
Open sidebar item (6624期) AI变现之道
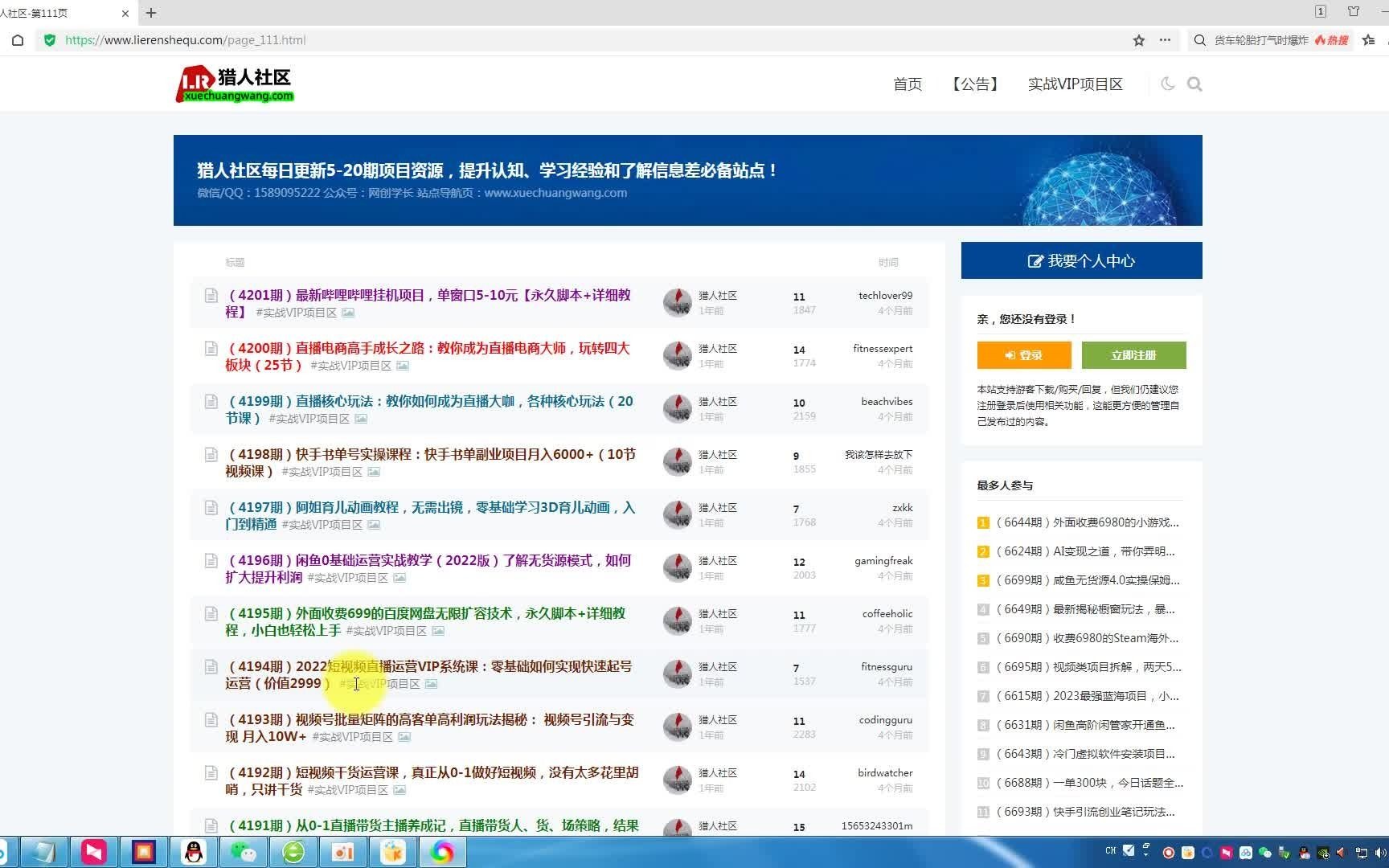pyautogui.click(x=1085, y=551)
